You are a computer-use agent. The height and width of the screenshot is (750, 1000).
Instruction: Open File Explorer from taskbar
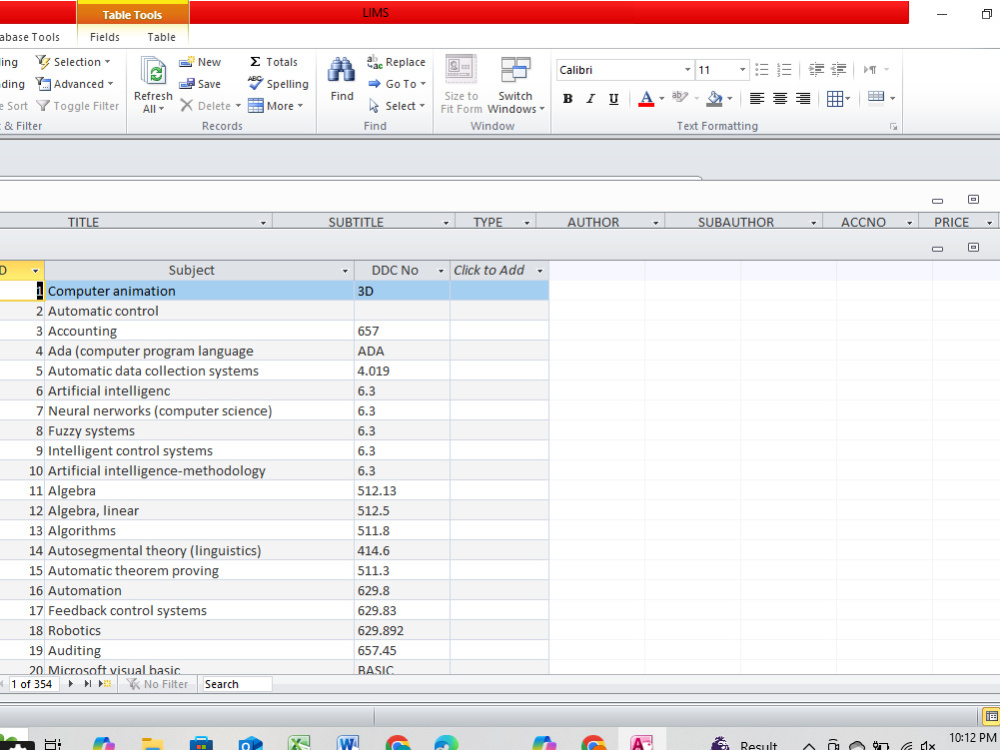[x=152, y=743]
